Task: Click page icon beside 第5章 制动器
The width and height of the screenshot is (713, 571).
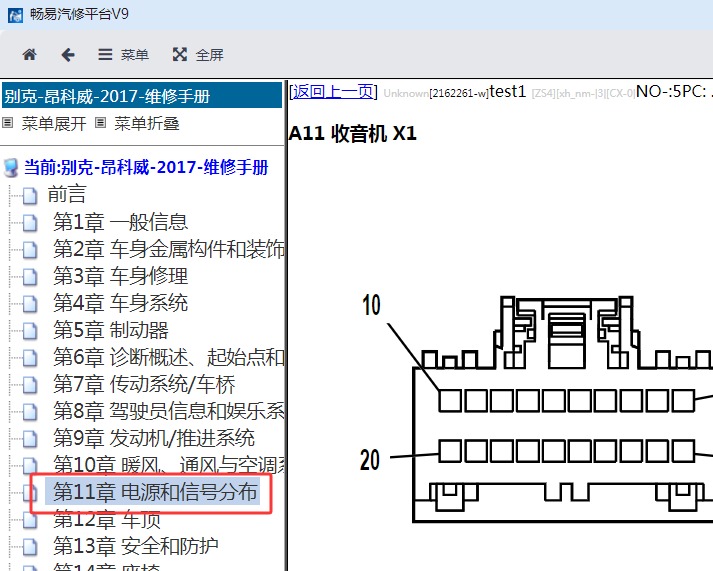Action: [30, 331]
